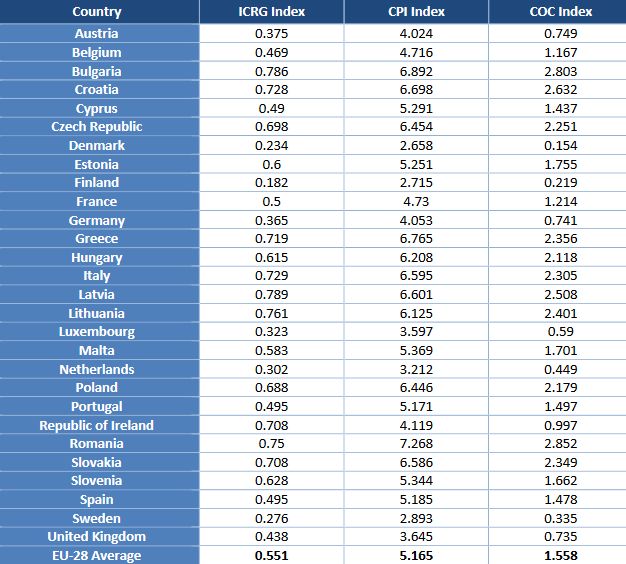This screenshot has height=564, width=626.
Task: Click the Czech Republic row label
Action: pos(97,127)
